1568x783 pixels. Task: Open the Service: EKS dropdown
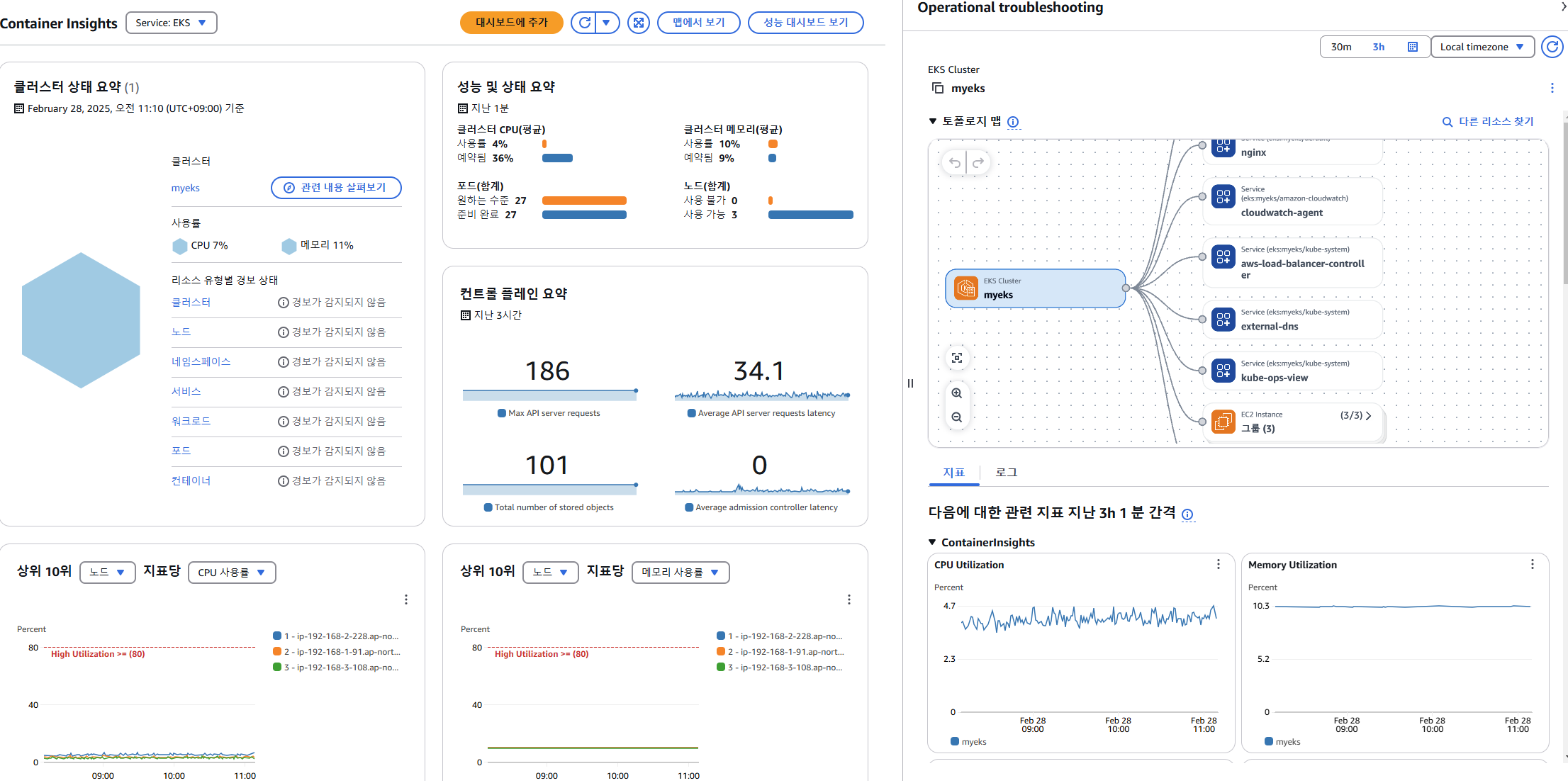pyautogui.click(x=172, y=23)
